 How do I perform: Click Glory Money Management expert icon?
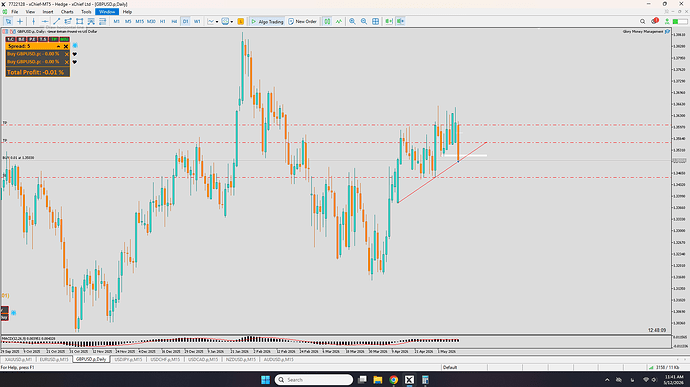click(x=667, y=32)
